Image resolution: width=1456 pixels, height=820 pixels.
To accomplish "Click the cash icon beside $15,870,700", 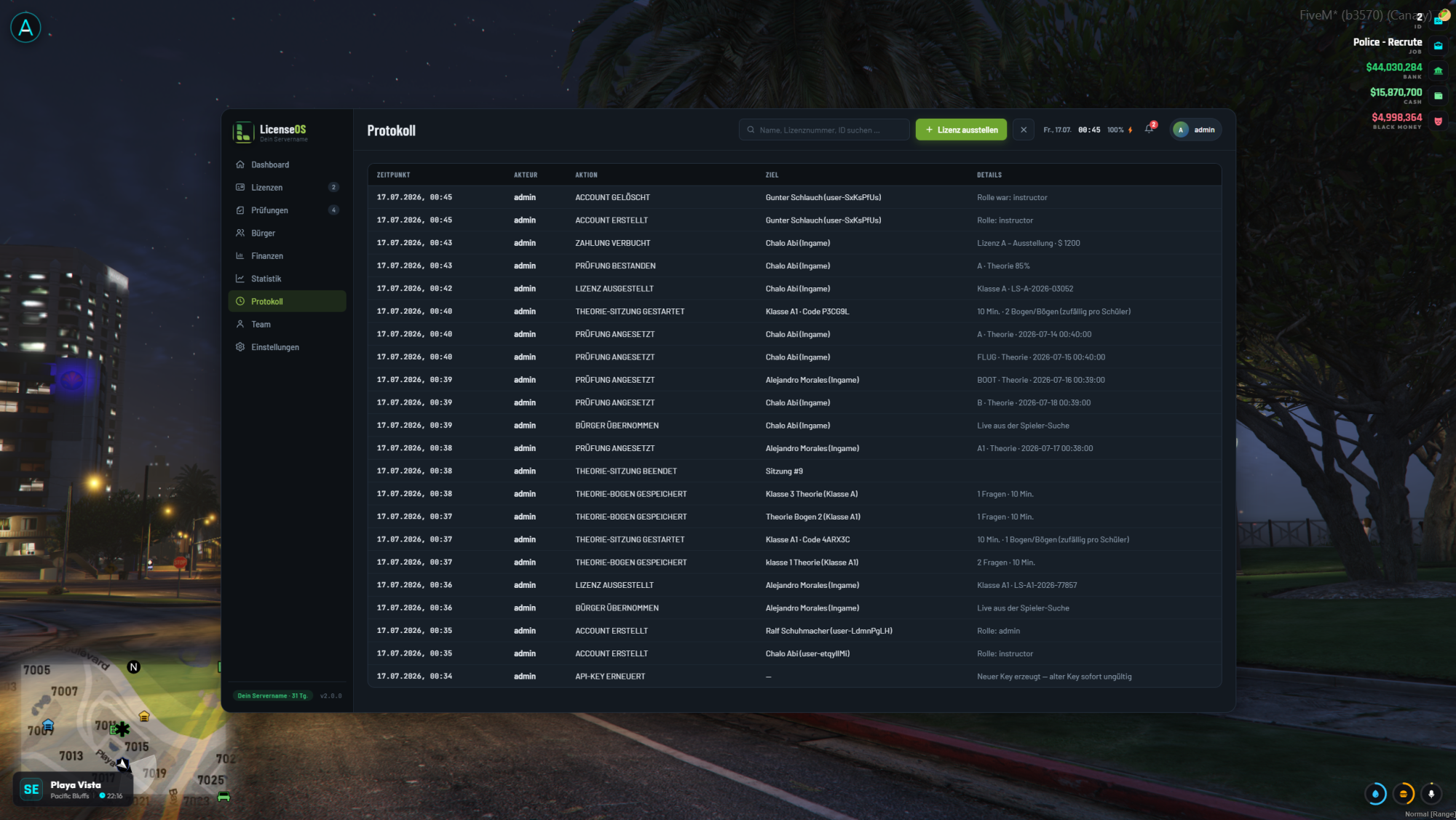I will click(1438, 95).
